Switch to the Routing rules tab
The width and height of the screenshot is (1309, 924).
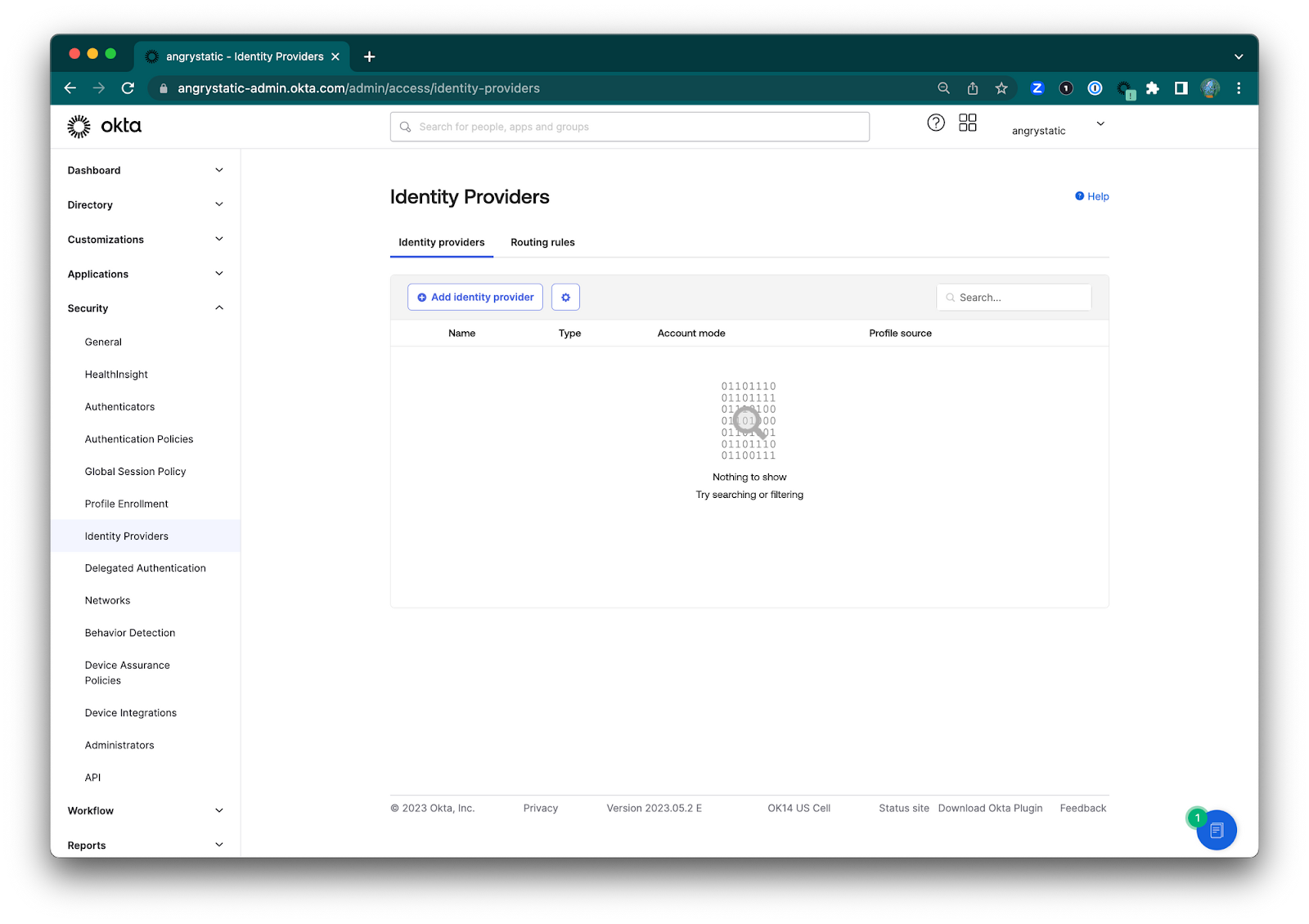[542, 242]
